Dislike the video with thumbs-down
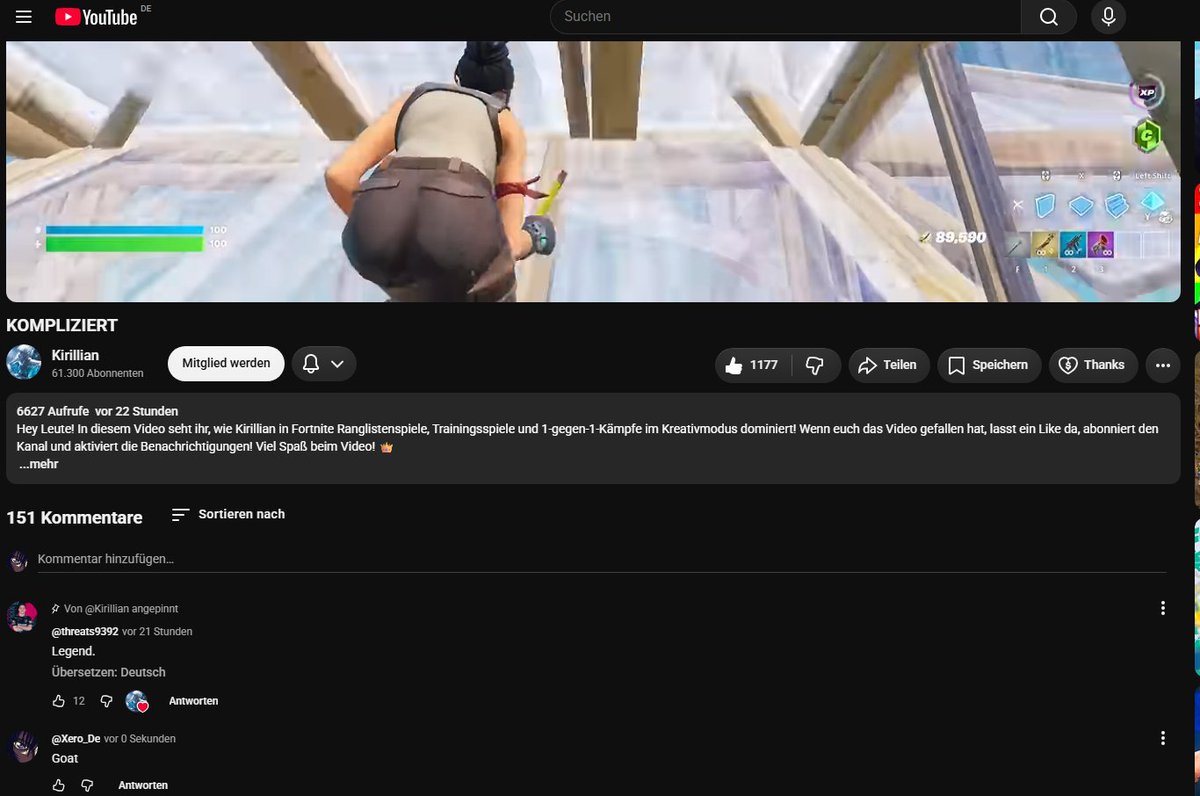 point(815,365)
